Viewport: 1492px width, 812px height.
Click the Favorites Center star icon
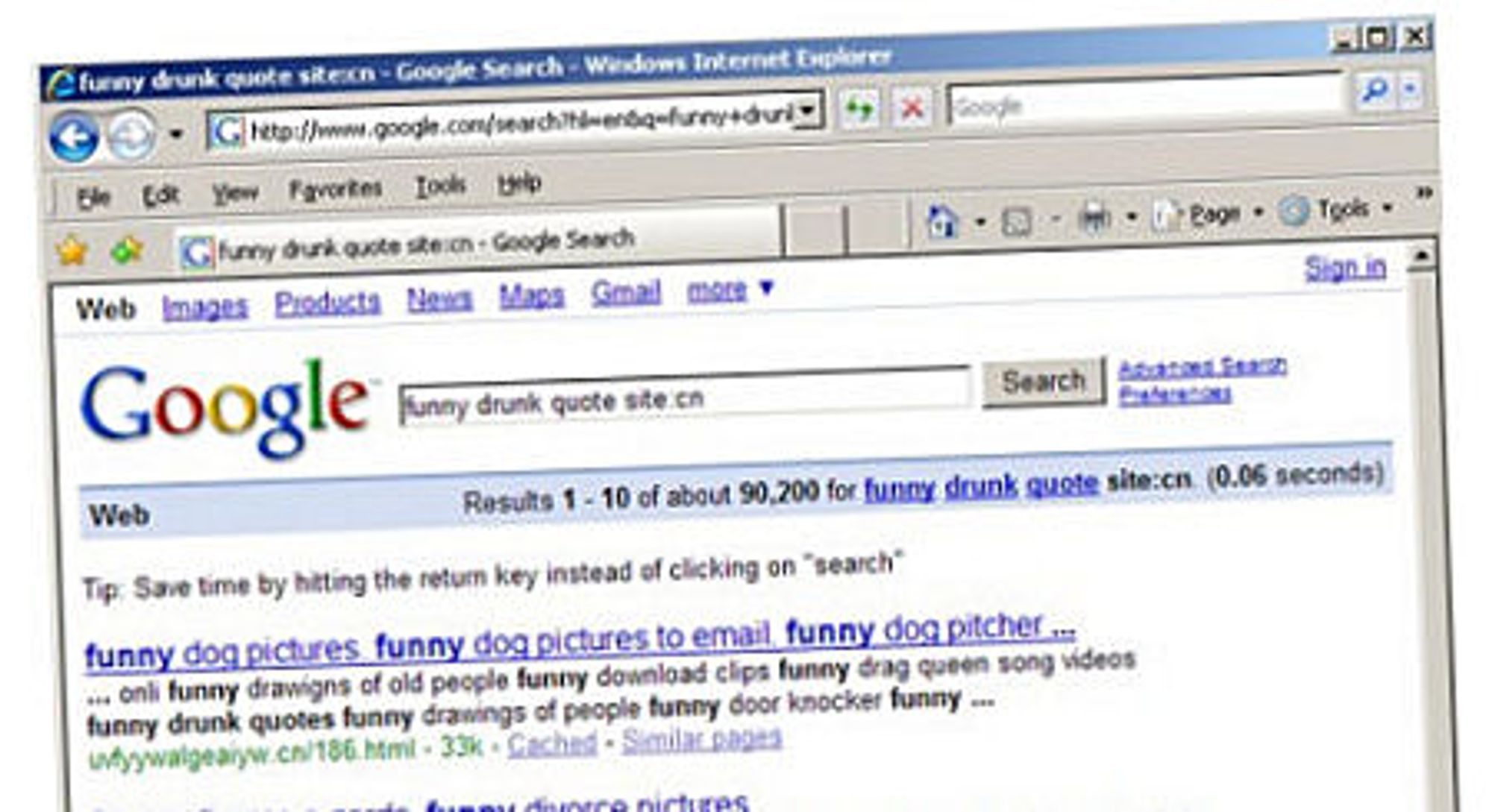72,251
